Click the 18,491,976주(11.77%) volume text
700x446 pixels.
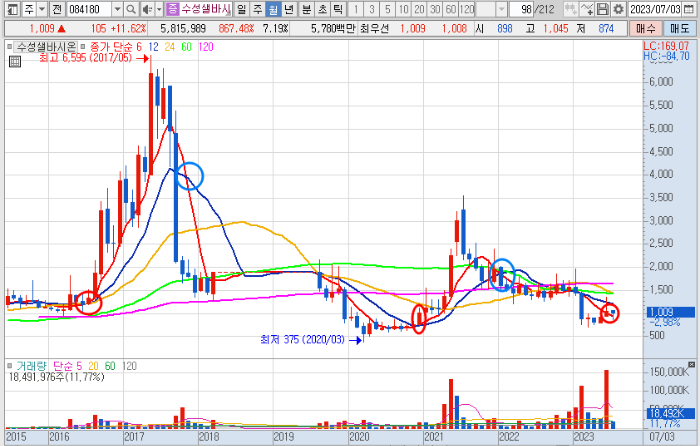(x=56, y=377)
